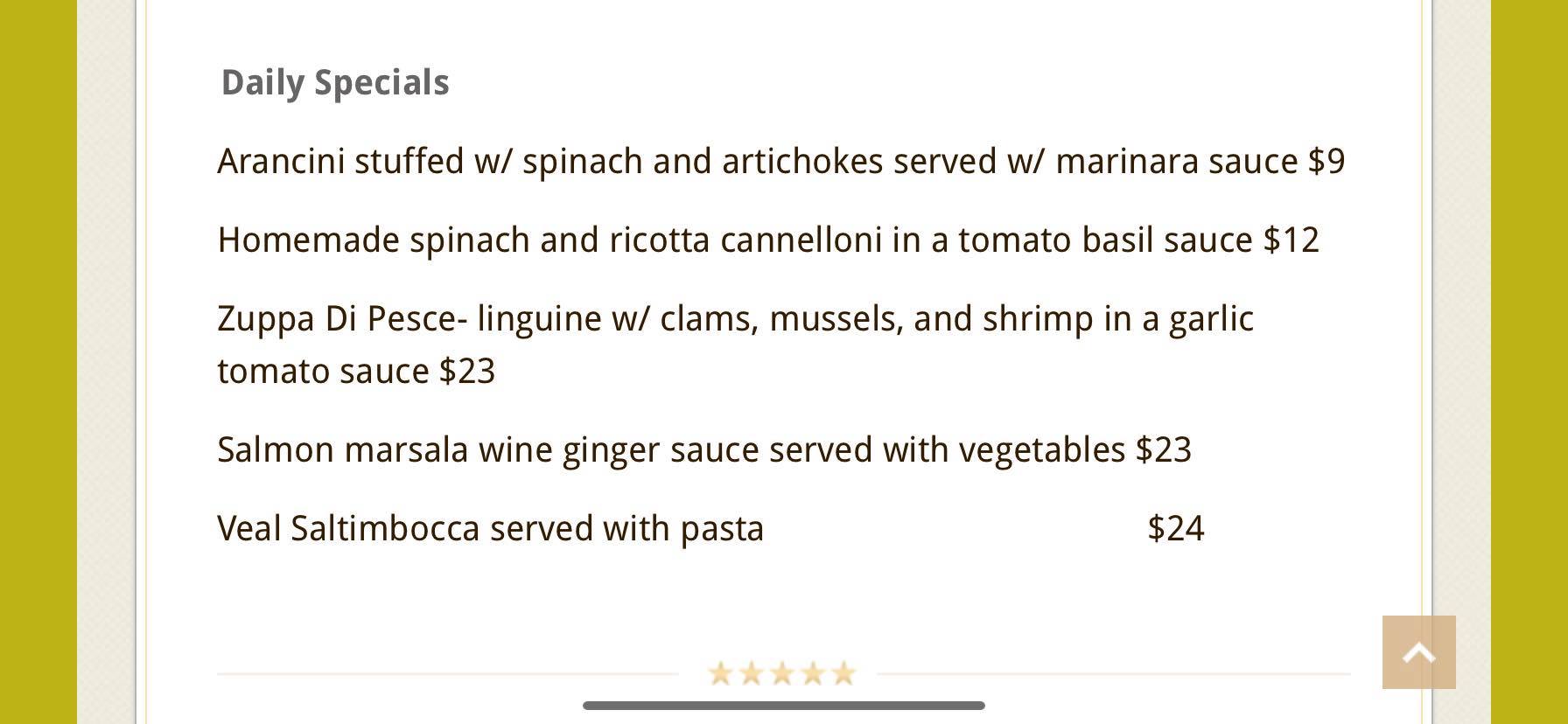The width and height of the screenshot is (1568, 724).
Task: Tap the Veal Saltimbocca served with pasta item
Action: pos(491,529)
